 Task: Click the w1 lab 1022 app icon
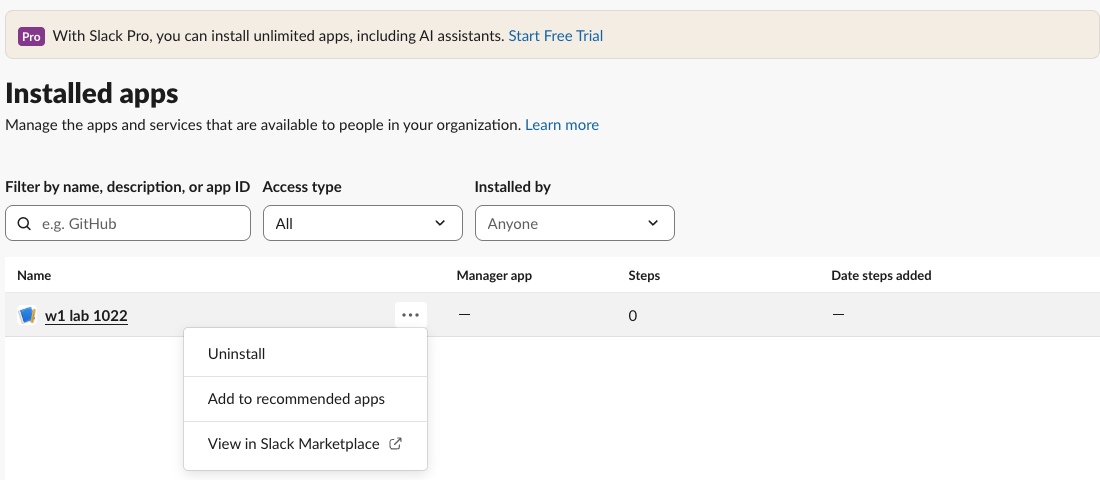[x=27, y=316]
